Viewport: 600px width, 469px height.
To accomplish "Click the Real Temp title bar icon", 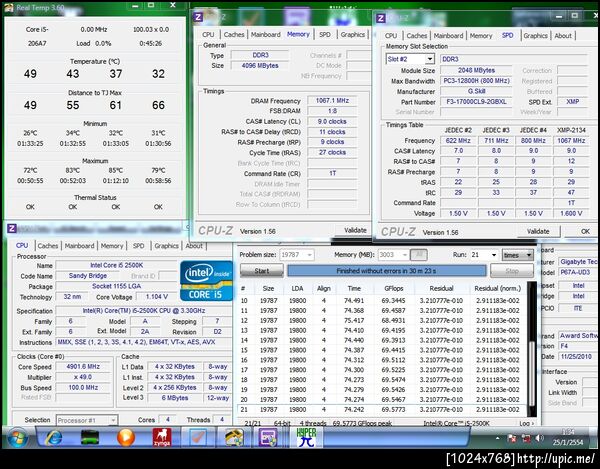I will pyautogui.click(x=9, y=7).
